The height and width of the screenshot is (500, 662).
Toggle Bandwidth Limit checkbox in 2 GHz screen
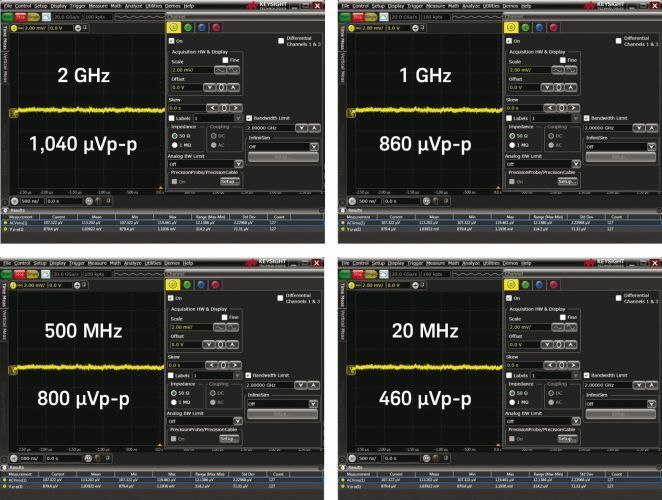coord(249,118)
